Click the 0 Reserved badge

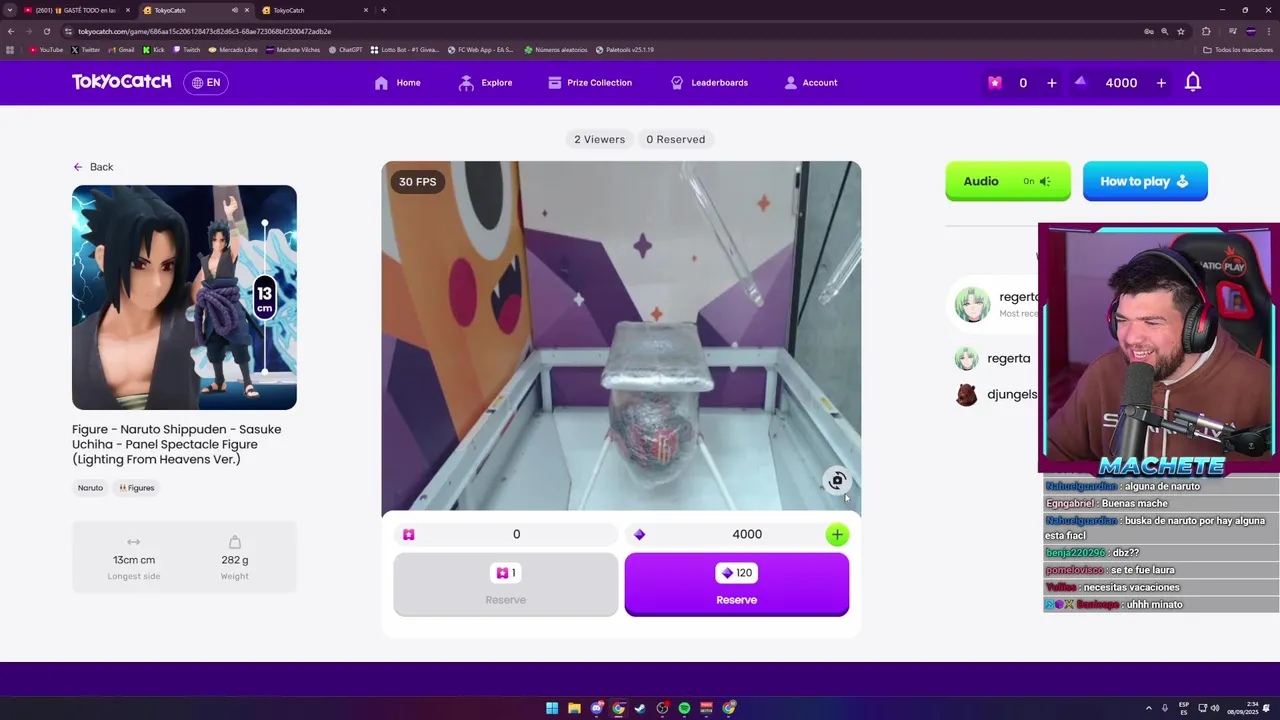coord(676,139)
